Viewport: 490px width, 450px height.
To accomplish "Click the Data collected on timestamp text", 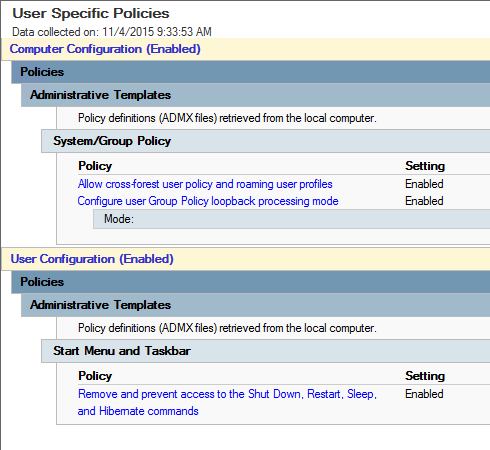I will pyautogui.click(x=112, y=32).
